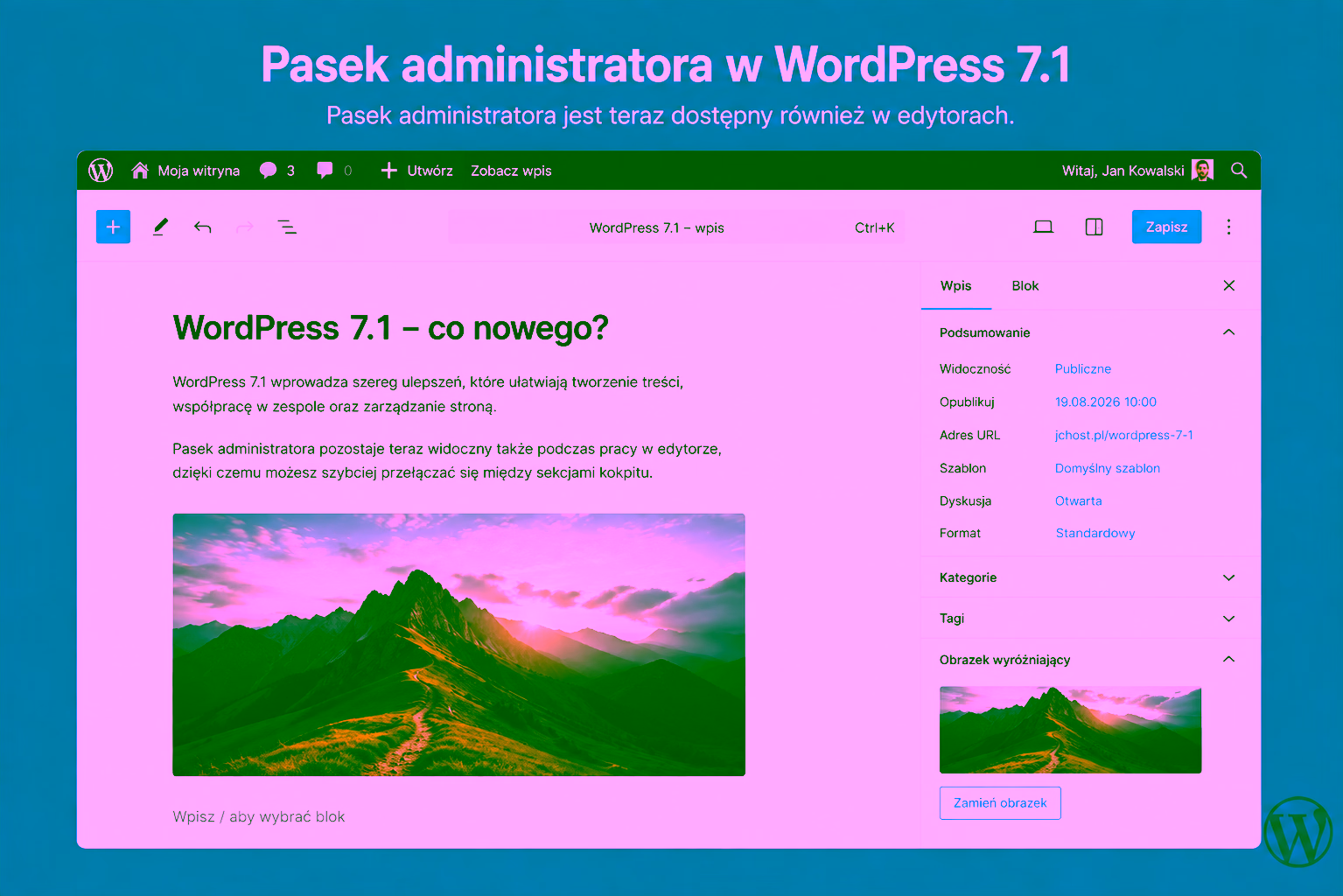Switch to the Blok tab
Viewport: 1343px width, 896px height.
[1025, 286]
